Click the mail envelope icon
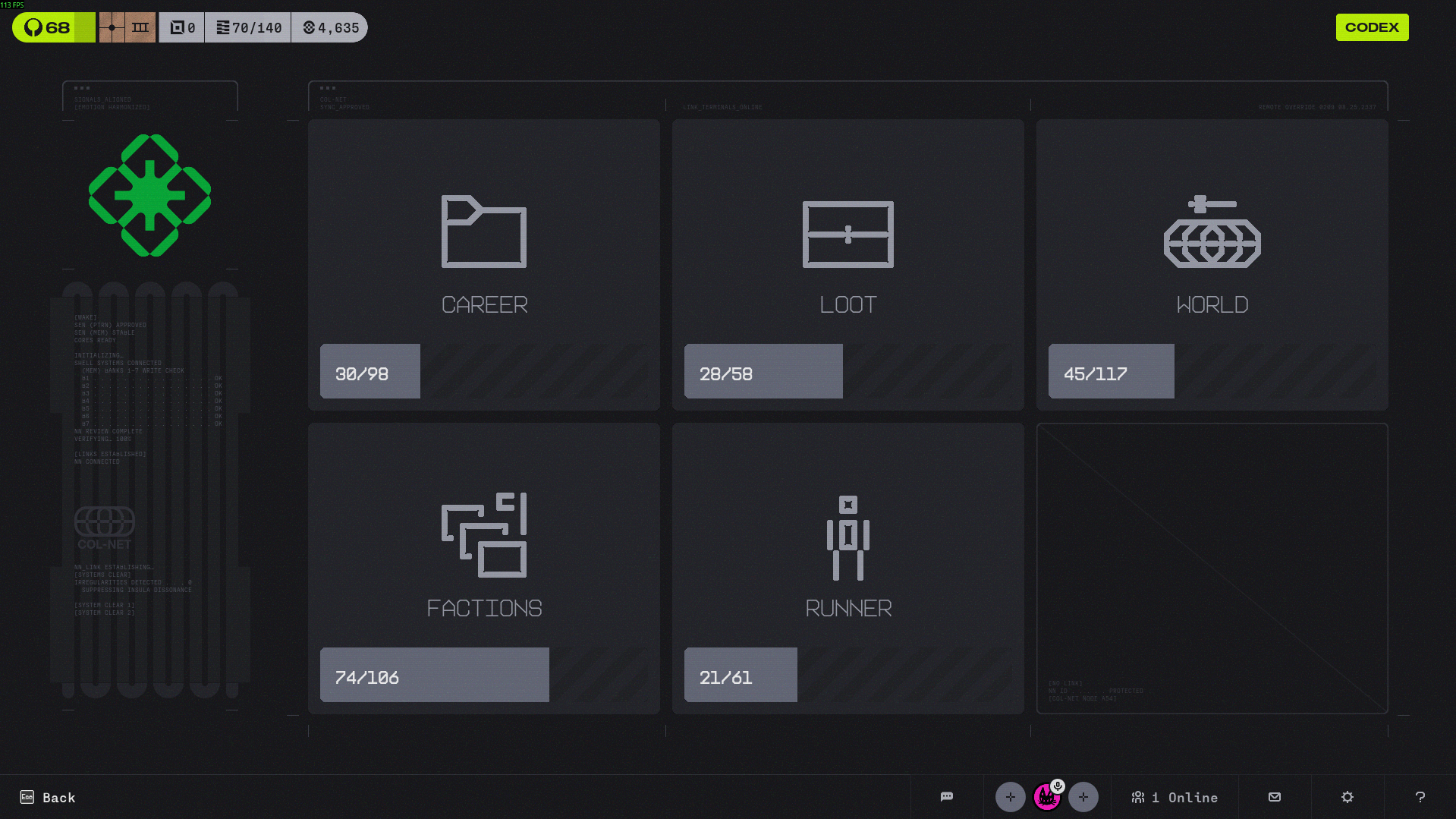The image size is (1456, 819). point(1274,797)
